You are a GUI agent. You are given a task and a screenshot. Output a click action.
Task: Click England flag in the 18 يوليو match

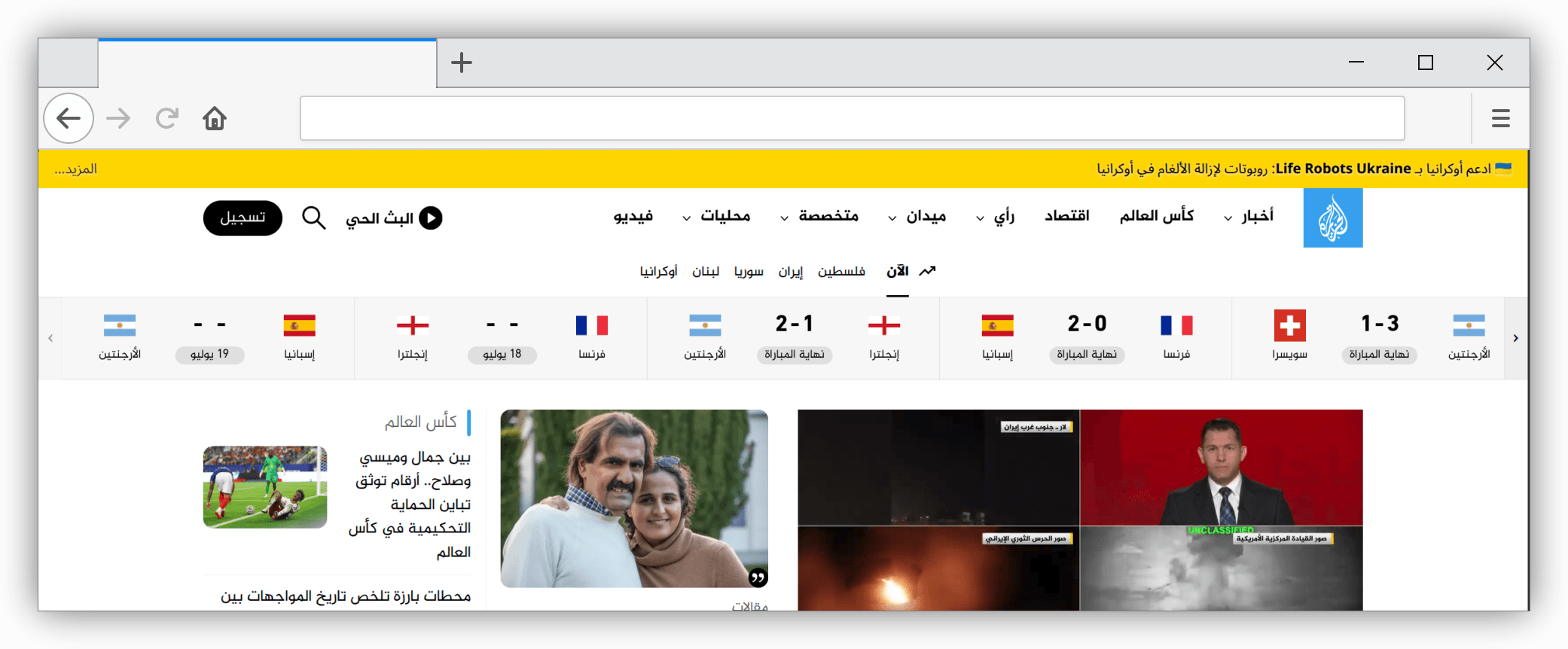pyautogui.click(x=413, y=325)
